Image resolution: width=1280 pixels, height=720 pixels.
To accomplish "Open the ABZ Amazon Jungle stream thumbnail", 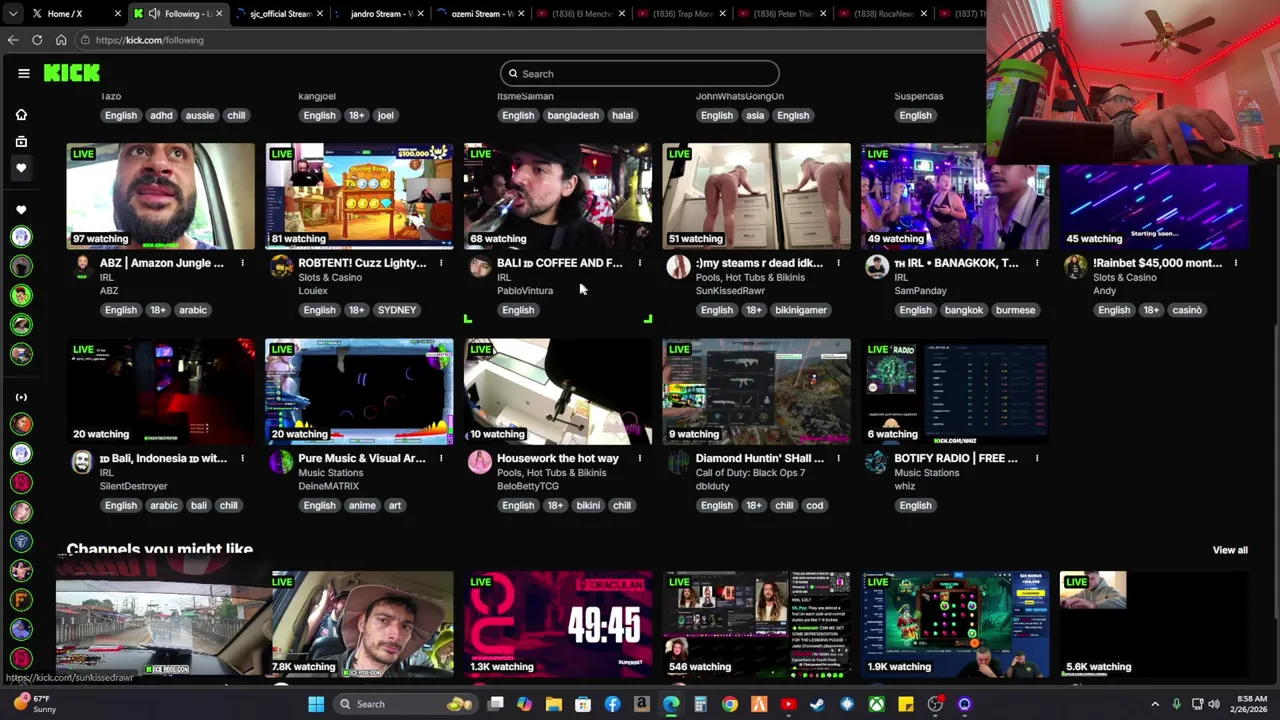I will [x=161, y=196].
